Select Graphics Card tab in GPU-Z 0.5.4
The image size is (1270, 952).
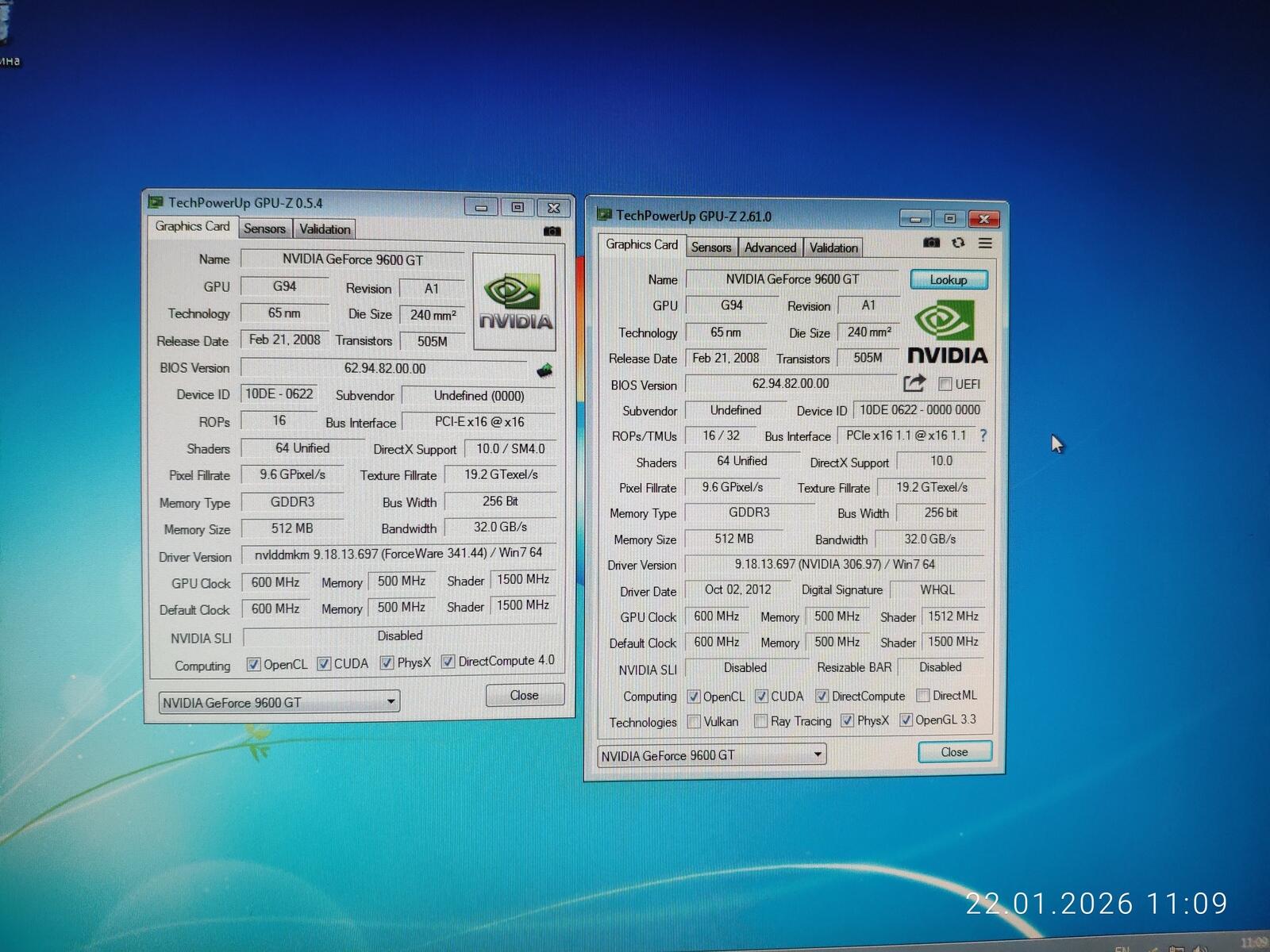click(x=192, y=226)
